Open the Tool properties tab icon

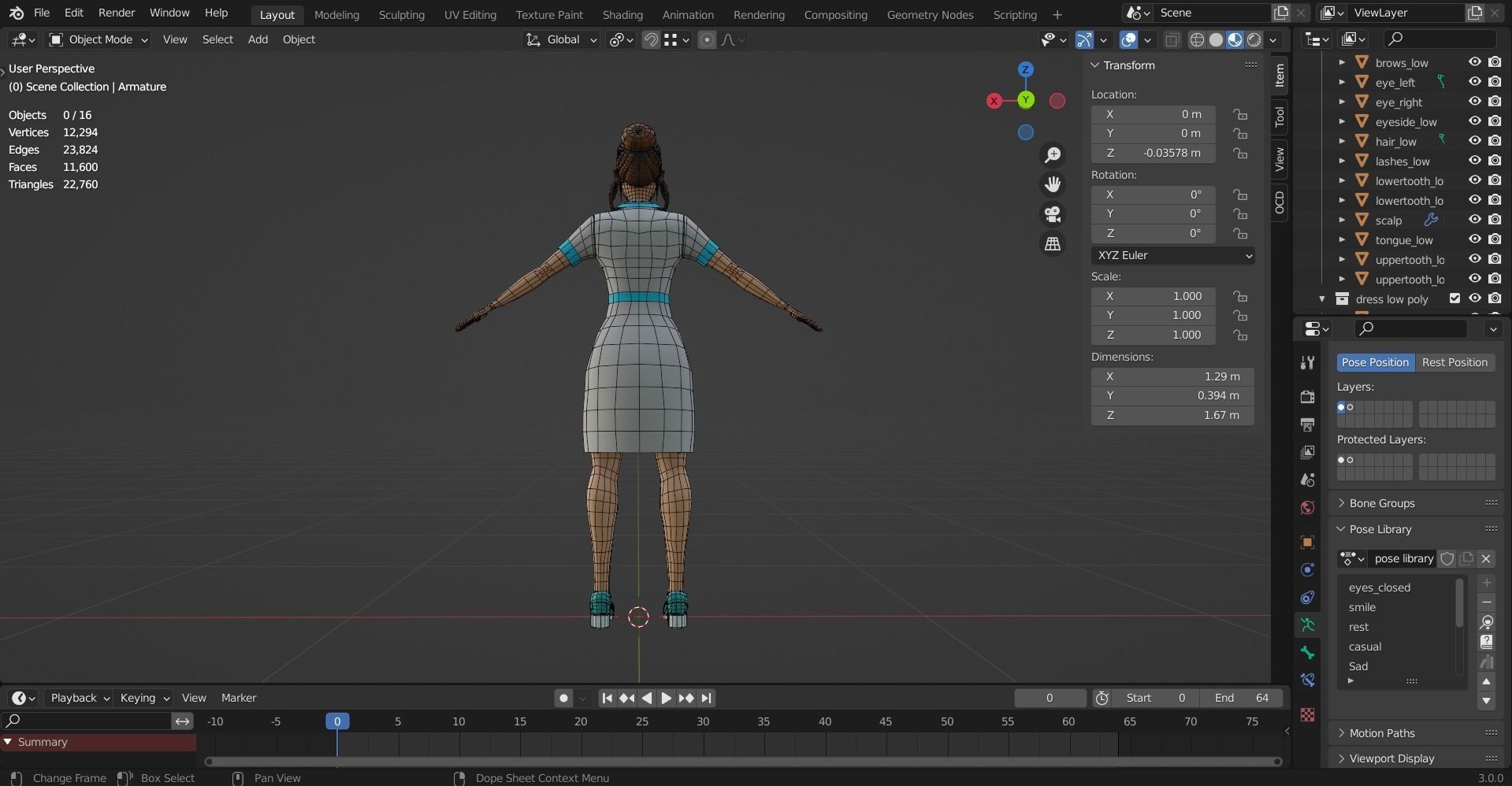pyautogui.click(x=1308, y=362)
